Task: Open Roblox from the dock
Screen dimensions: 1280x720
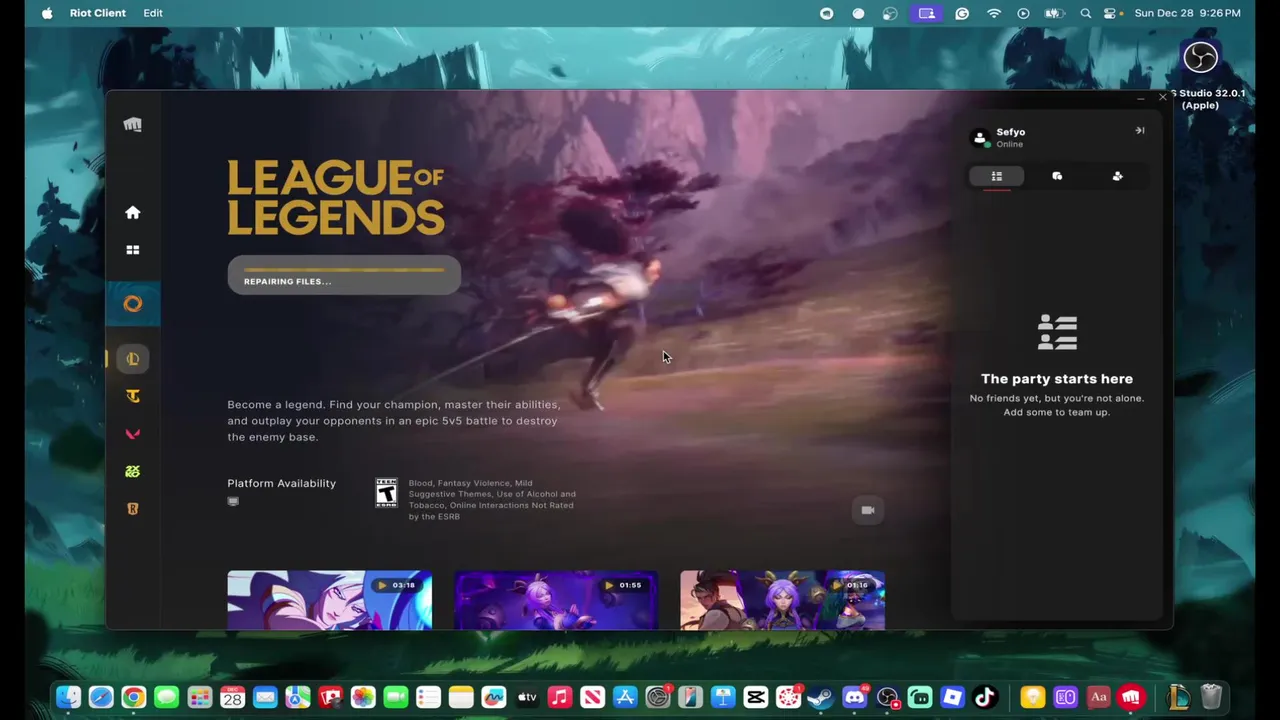Action: tap(952, 697)
